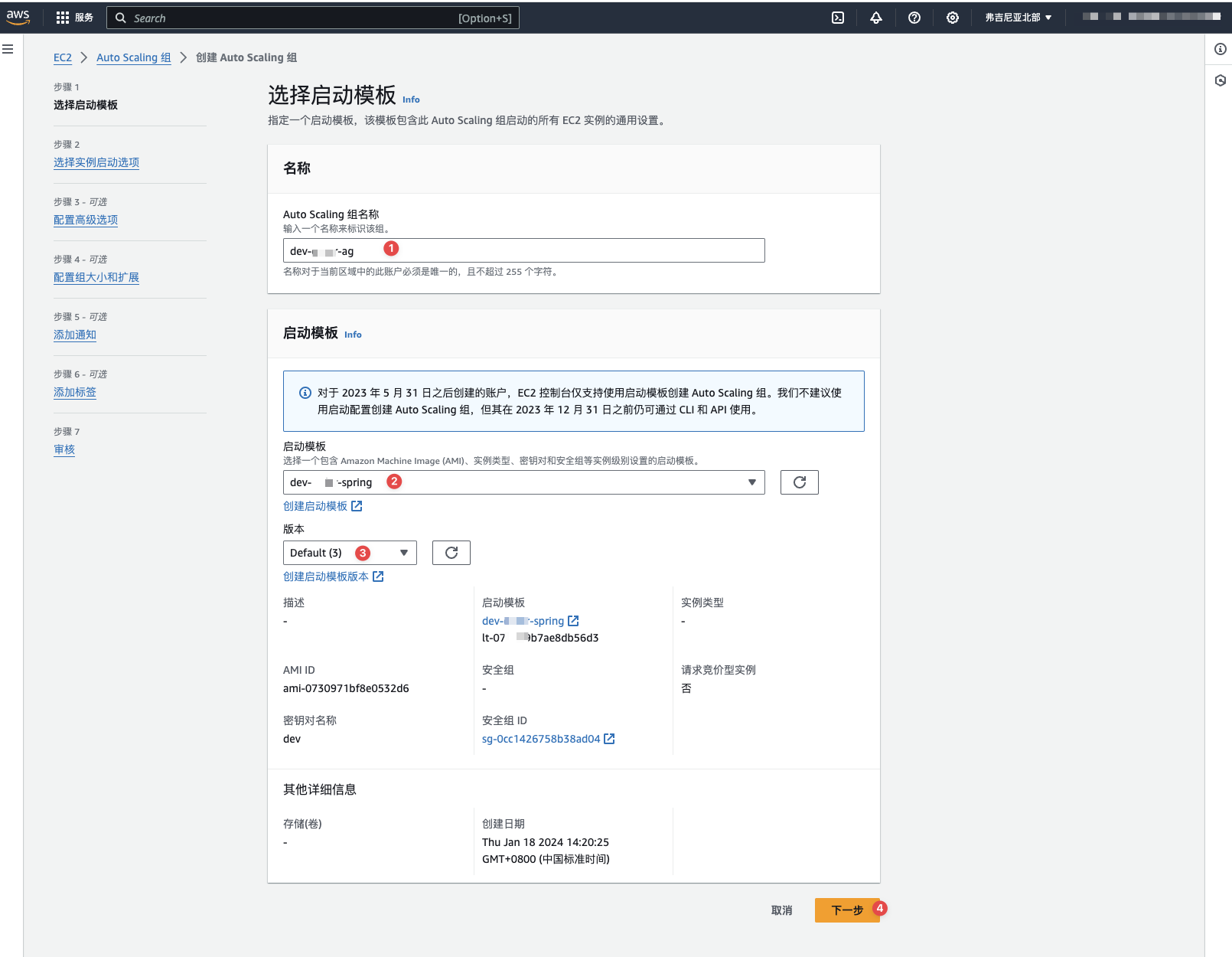Select the key pair name dev
The width and height of the screenshot is (1232, 957).
292,739
